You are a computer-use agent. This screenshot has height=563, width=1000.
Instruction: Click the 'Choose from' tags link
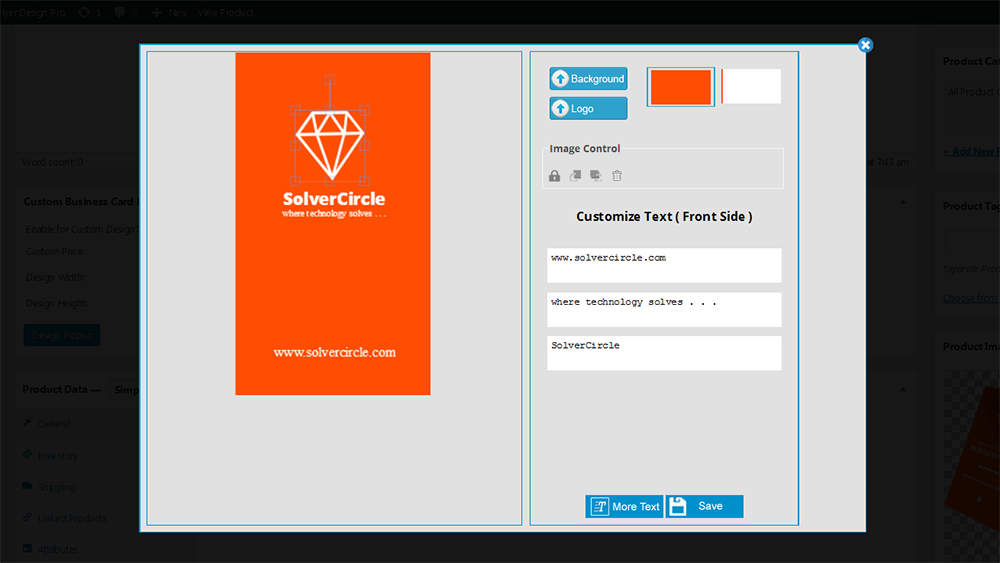point(971,298)
